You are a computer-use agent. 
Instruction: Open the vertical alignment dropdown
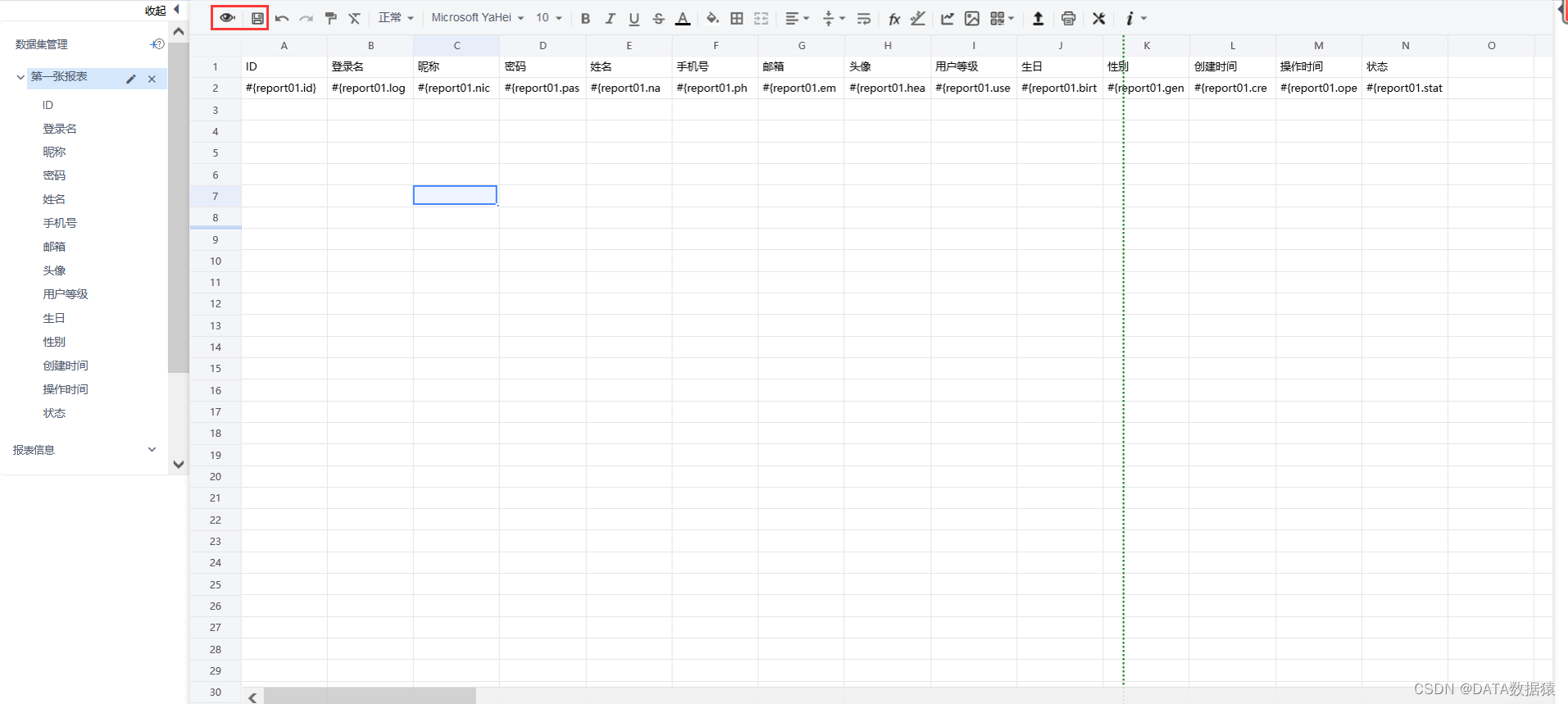pos(833,18)
